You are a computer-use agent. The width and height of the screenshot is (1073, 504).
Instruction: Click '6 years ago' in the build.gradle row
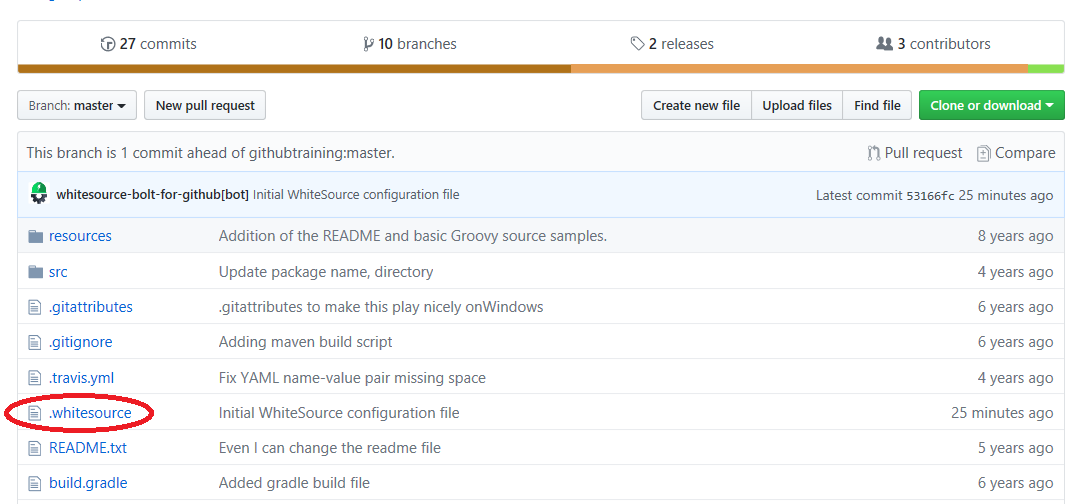(x=1016, y=483)
